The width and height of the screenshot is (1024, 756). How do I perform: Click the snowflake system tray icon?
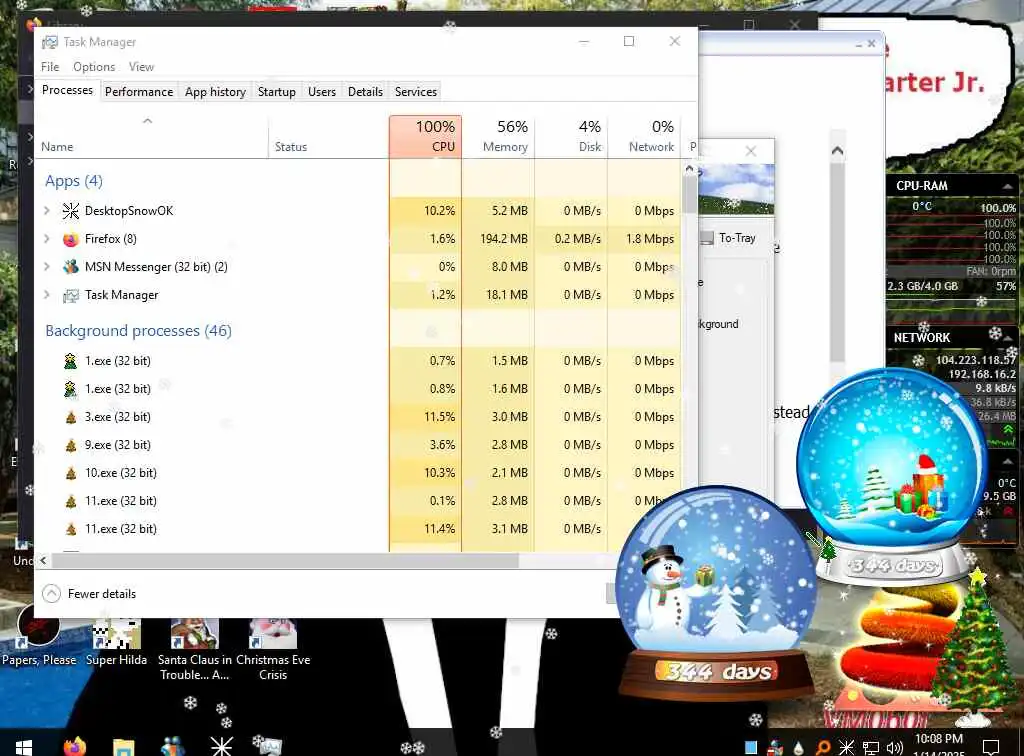point(846,748)
